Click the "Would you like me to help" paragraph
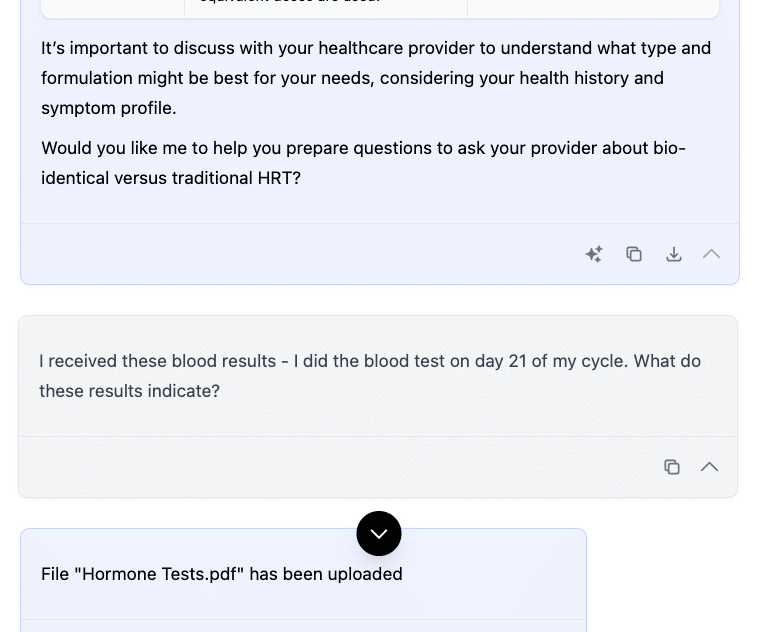Viewport: 766px width, 632px height. point(363,163)
